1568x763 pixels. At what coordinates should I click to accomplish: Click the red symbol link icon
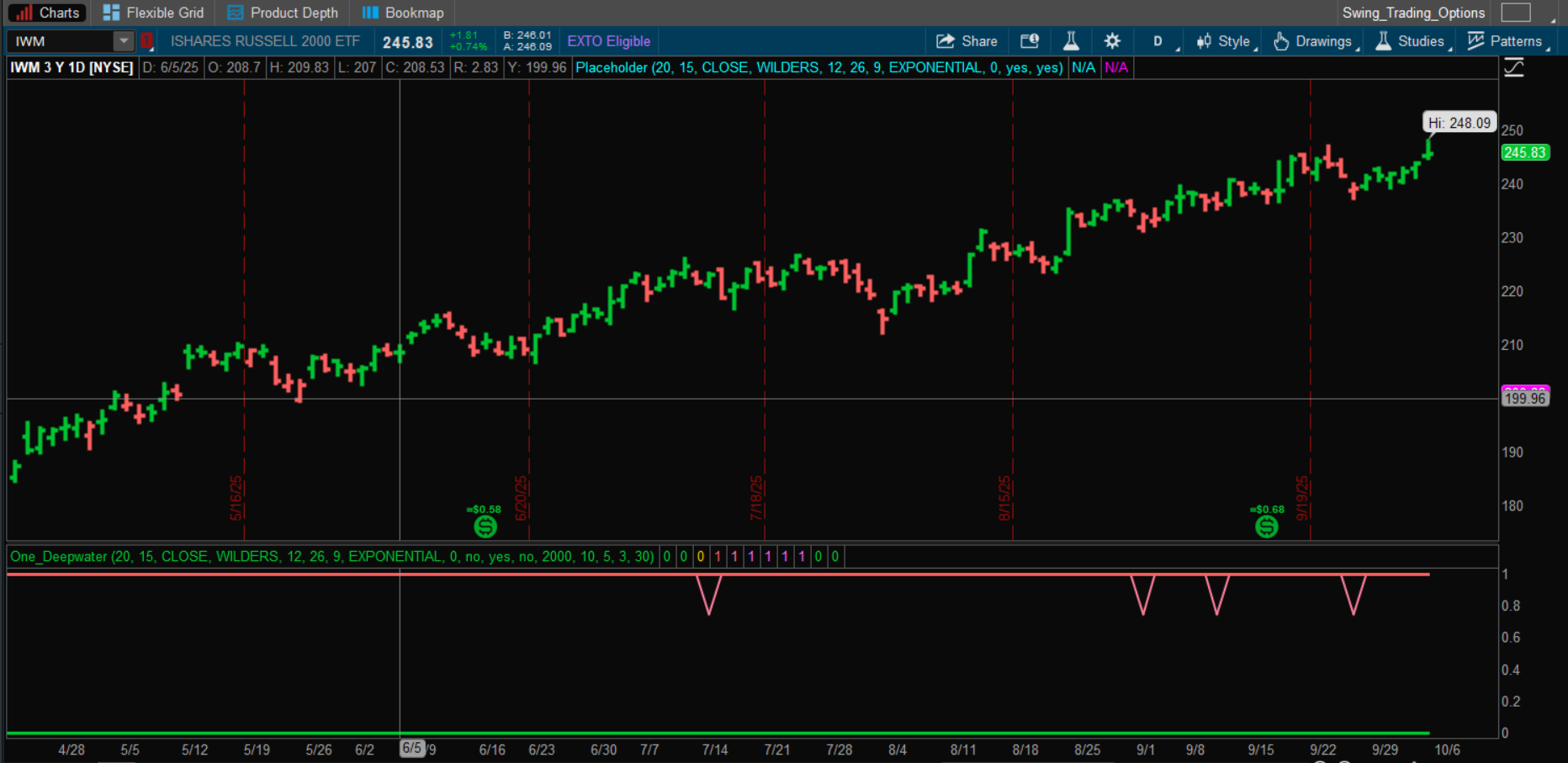click(146, 41)
